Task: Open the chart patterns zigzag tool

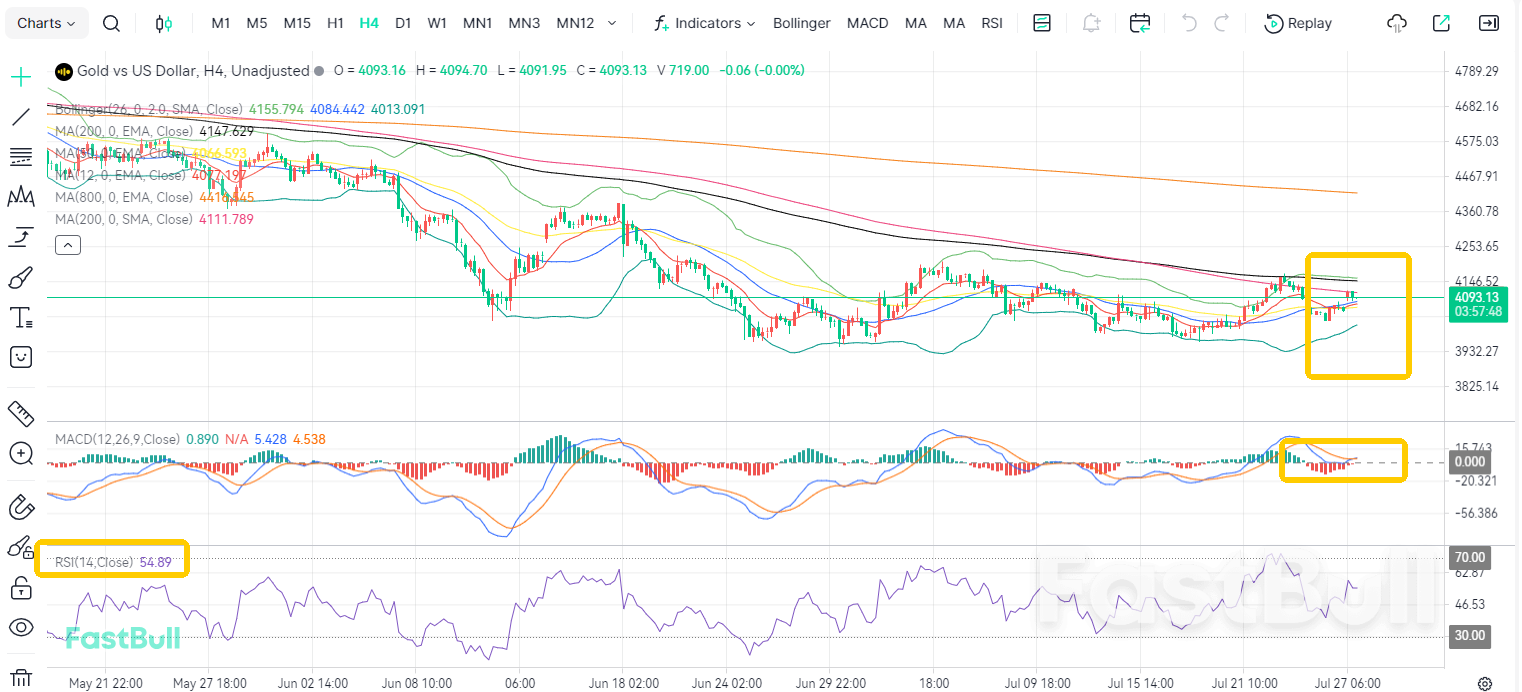Action: (x=21, y=197)
